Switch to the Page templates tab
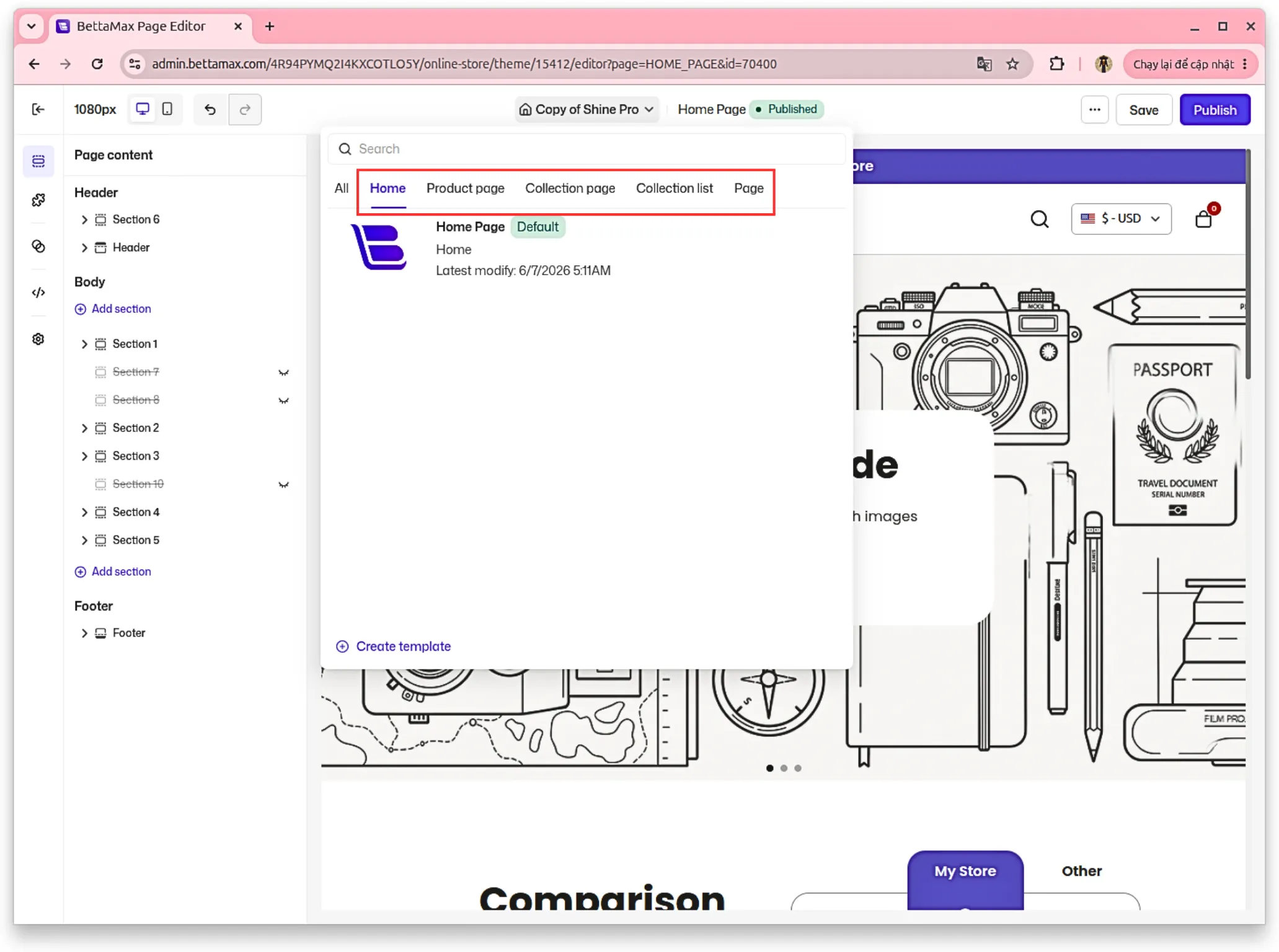This screenshot has height=952, width=1279. tap(748, 188)
